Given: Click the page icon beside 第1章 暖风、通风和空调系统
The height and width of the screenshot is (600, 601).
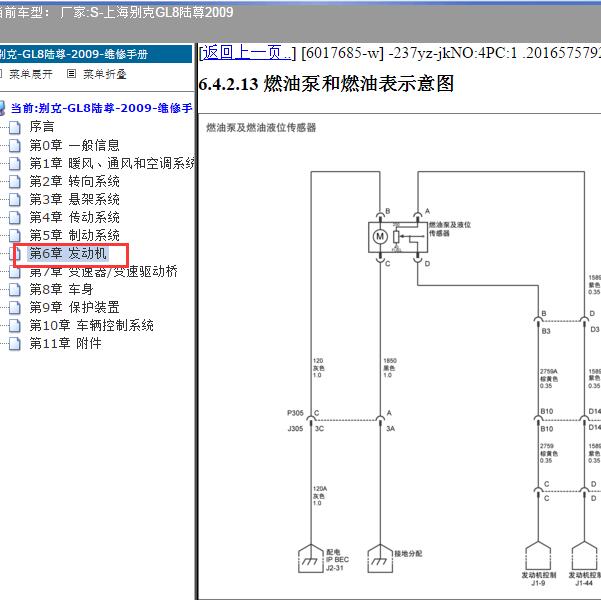Looking at the screenshot, I should coord(15,163).
